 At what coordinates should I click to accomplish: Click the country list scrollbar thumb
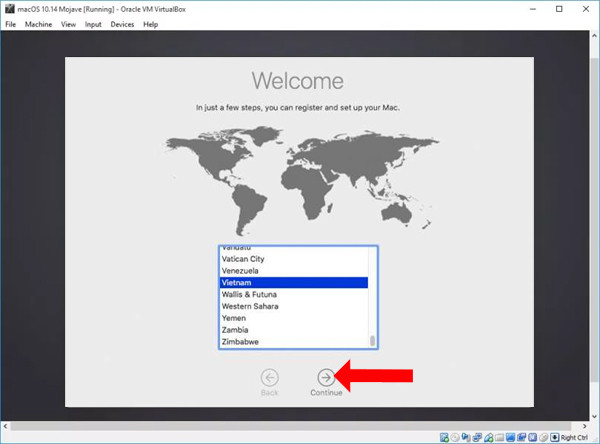pyautogui.click(x=372, y=341)
